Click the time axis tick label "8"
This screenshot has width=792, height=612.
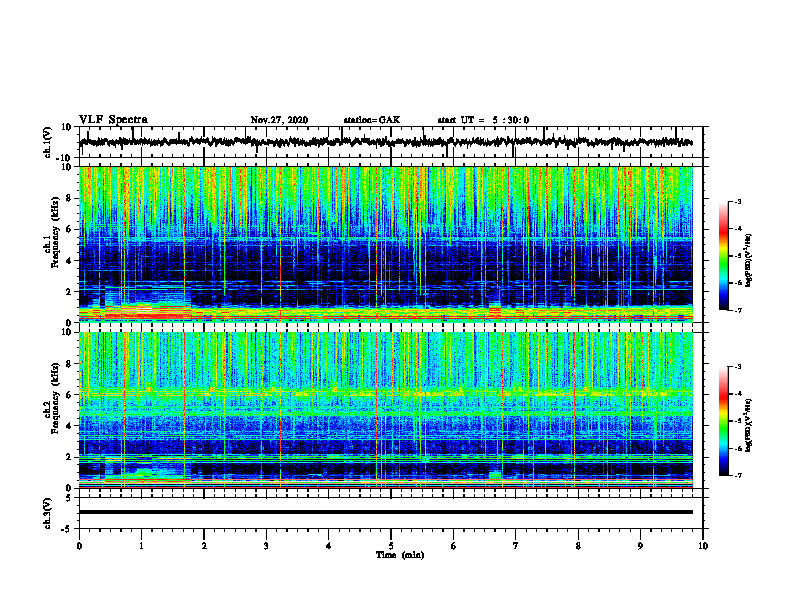tap(578, 546)
